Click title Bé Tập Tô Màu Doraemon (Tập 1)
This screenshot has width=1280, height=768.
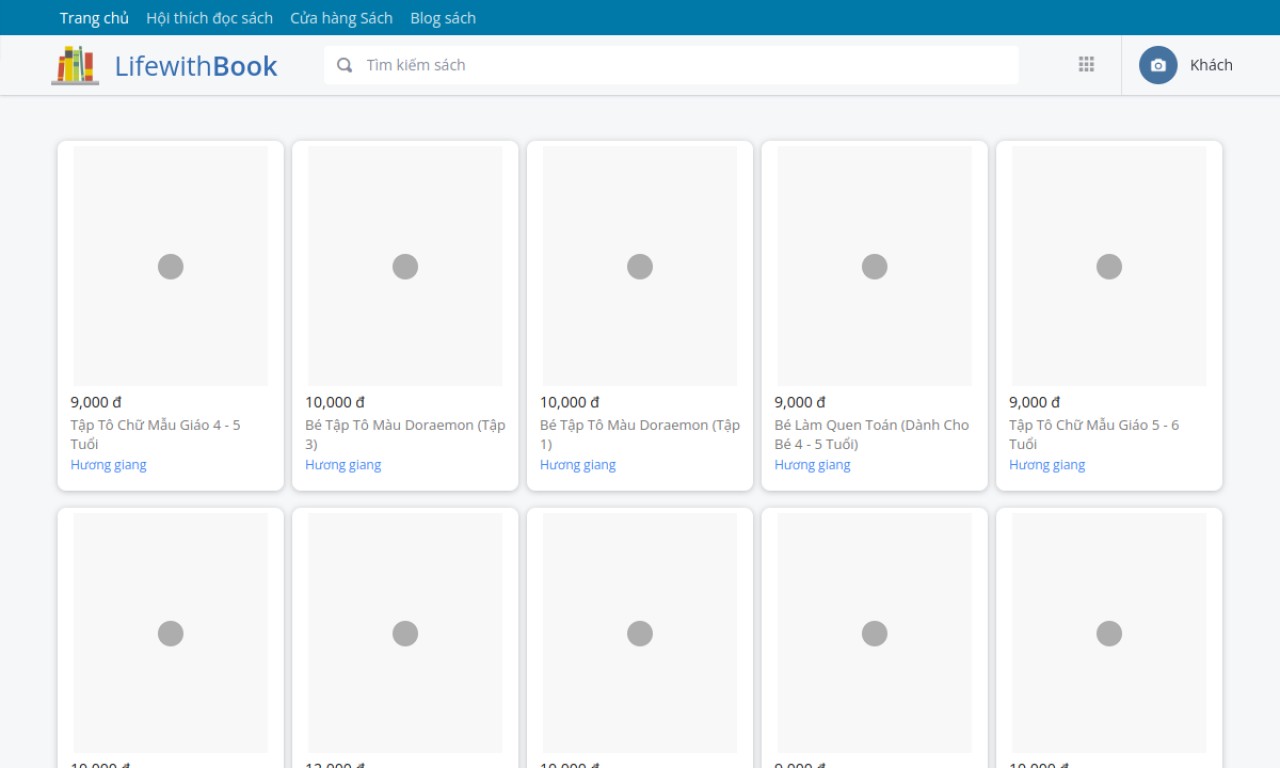click(x=640, y=434)
